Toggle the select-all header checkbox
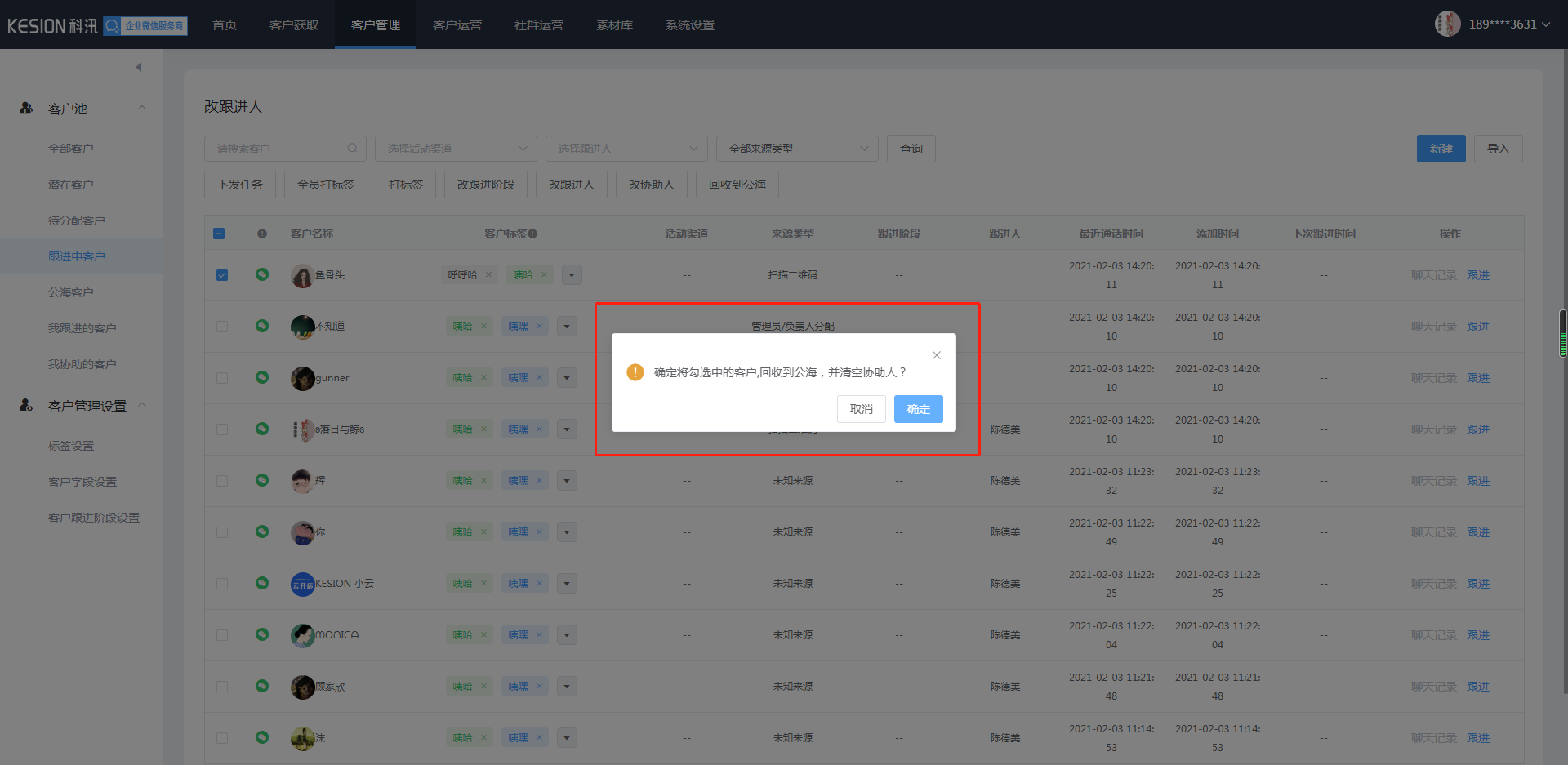This screenshot has height=765, width=1568. (x=219, y=234)
